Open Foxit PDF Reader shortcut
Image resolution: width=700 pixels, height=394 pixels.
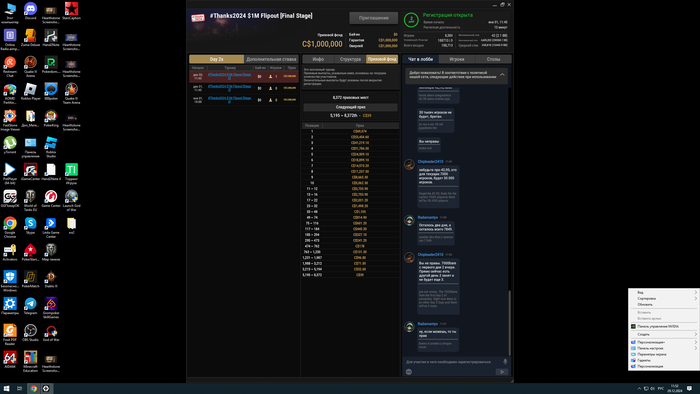pos(10,335)
